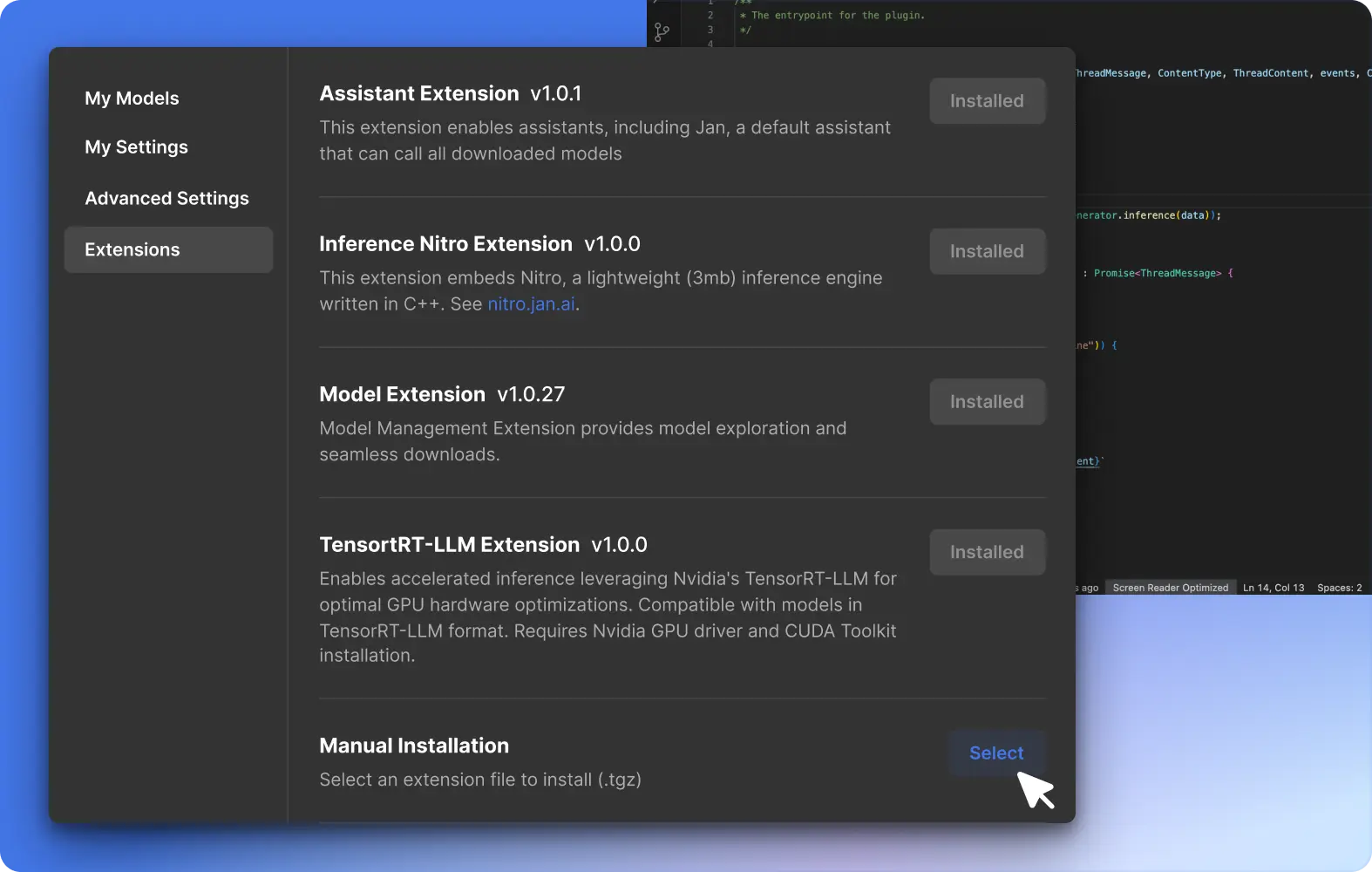The height and width of the screenshot is (872, 1372).
Task: Click the Inference Nitro Extension heading
Action: point(445,244)
